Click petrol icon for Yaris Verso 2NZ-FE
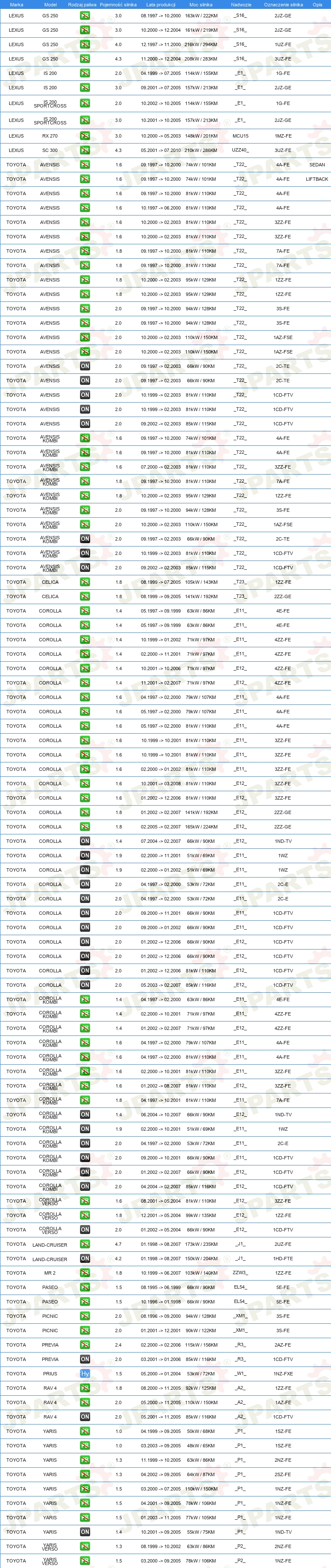Viewport: 331px width, 1568px height. click(85, 1547)
